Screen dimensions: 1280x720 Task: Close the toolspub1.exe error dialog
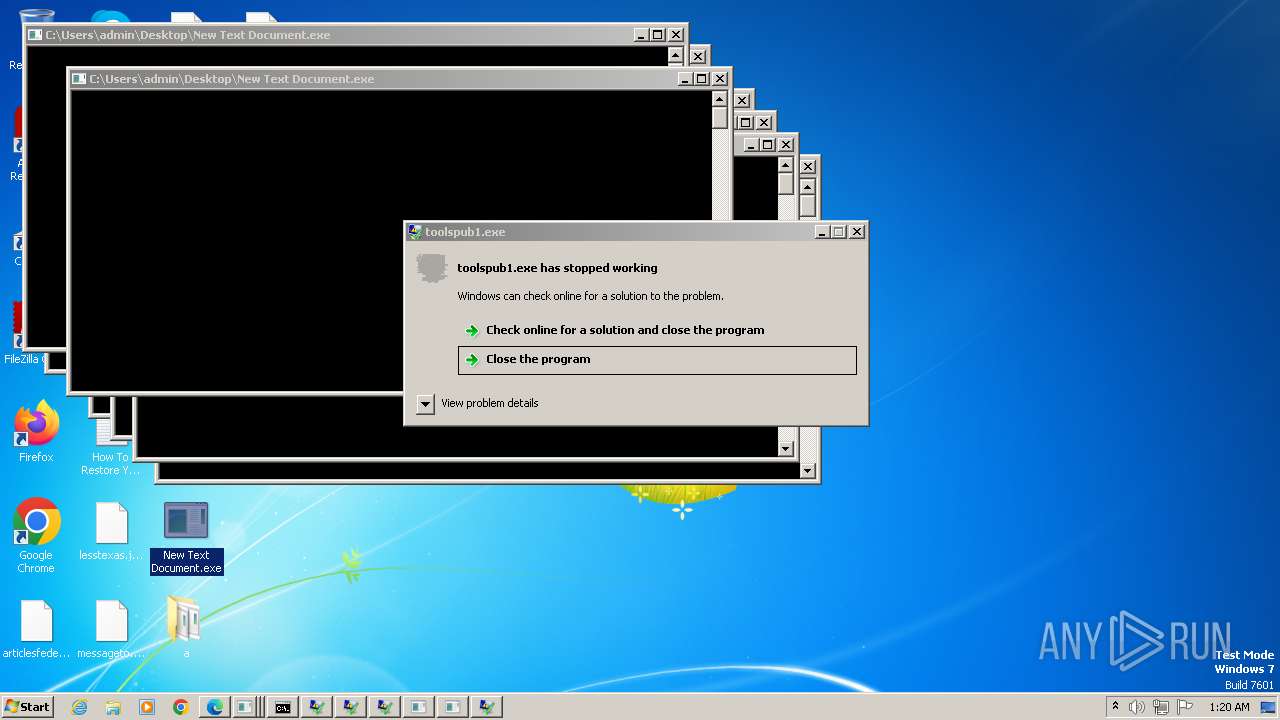[857, 232]
